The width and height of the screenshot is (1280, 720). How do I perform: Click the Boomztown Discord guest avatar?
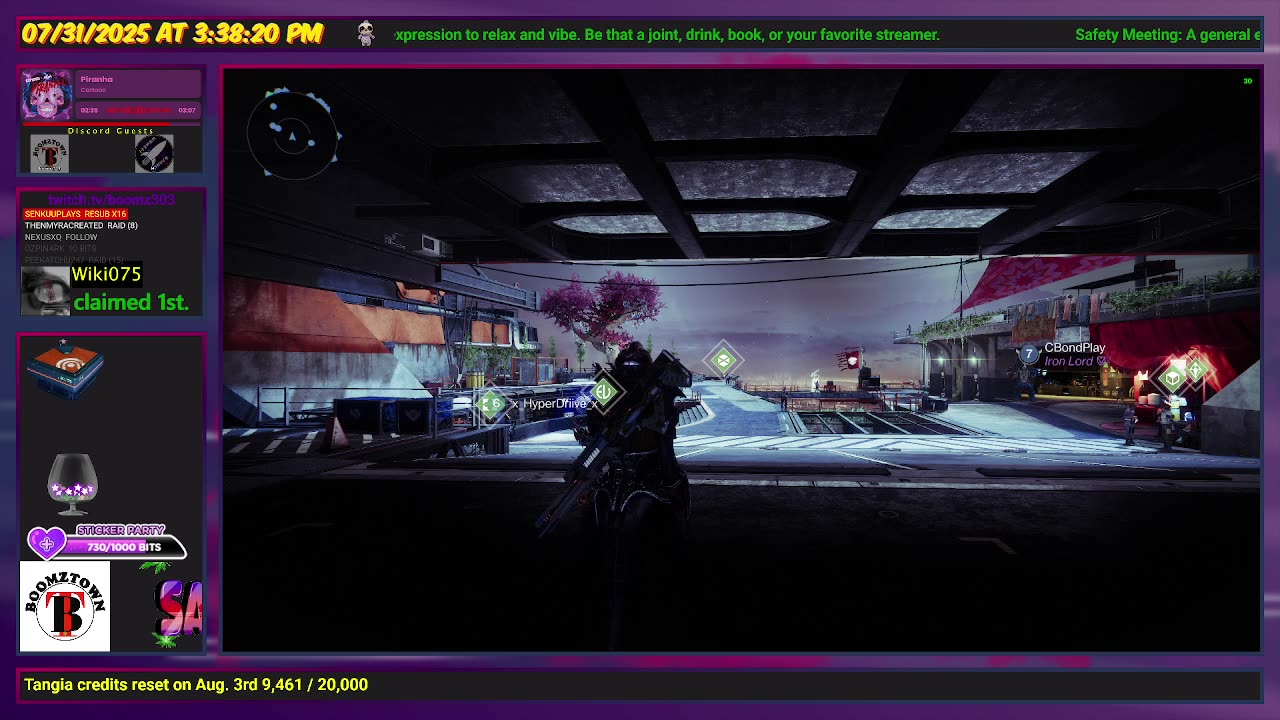[x=49, y=154]
